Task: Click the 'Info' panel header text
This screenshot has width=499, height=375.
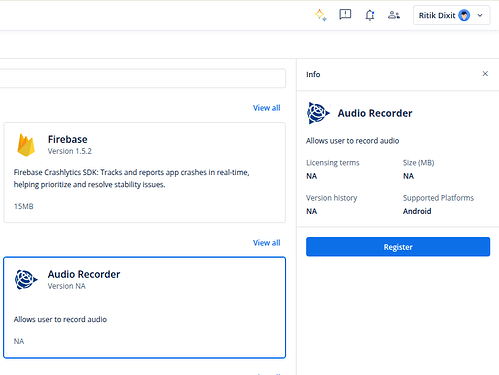Action: click(x=313, y=74)
